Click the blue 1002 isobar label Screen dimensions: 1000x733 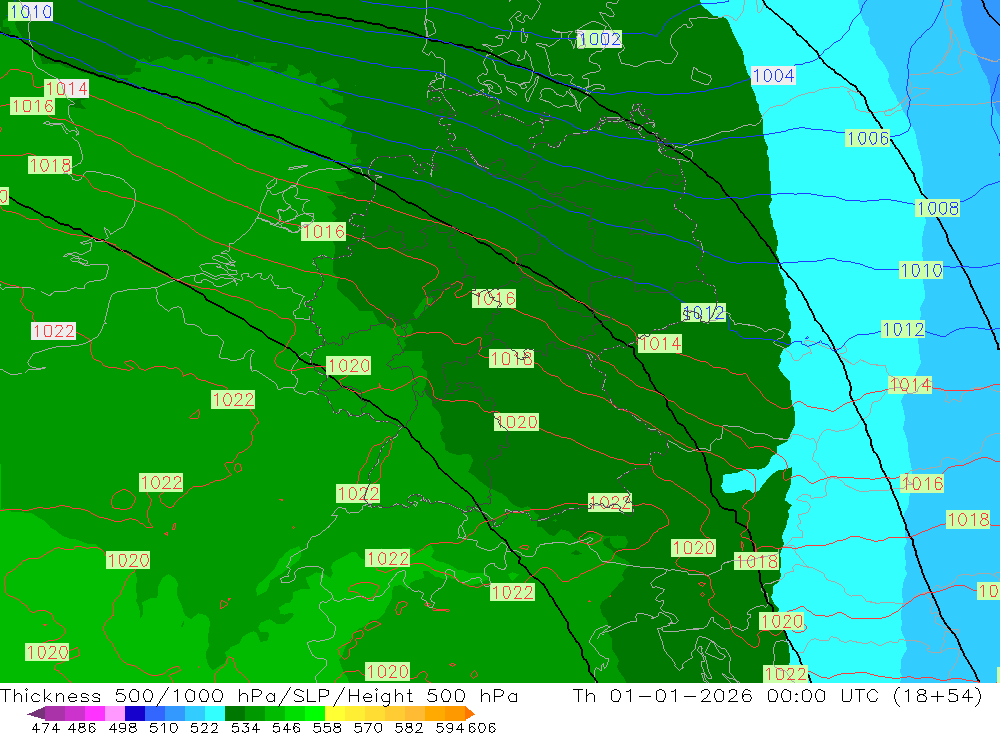pyautogui.click(x=599, y=39)
